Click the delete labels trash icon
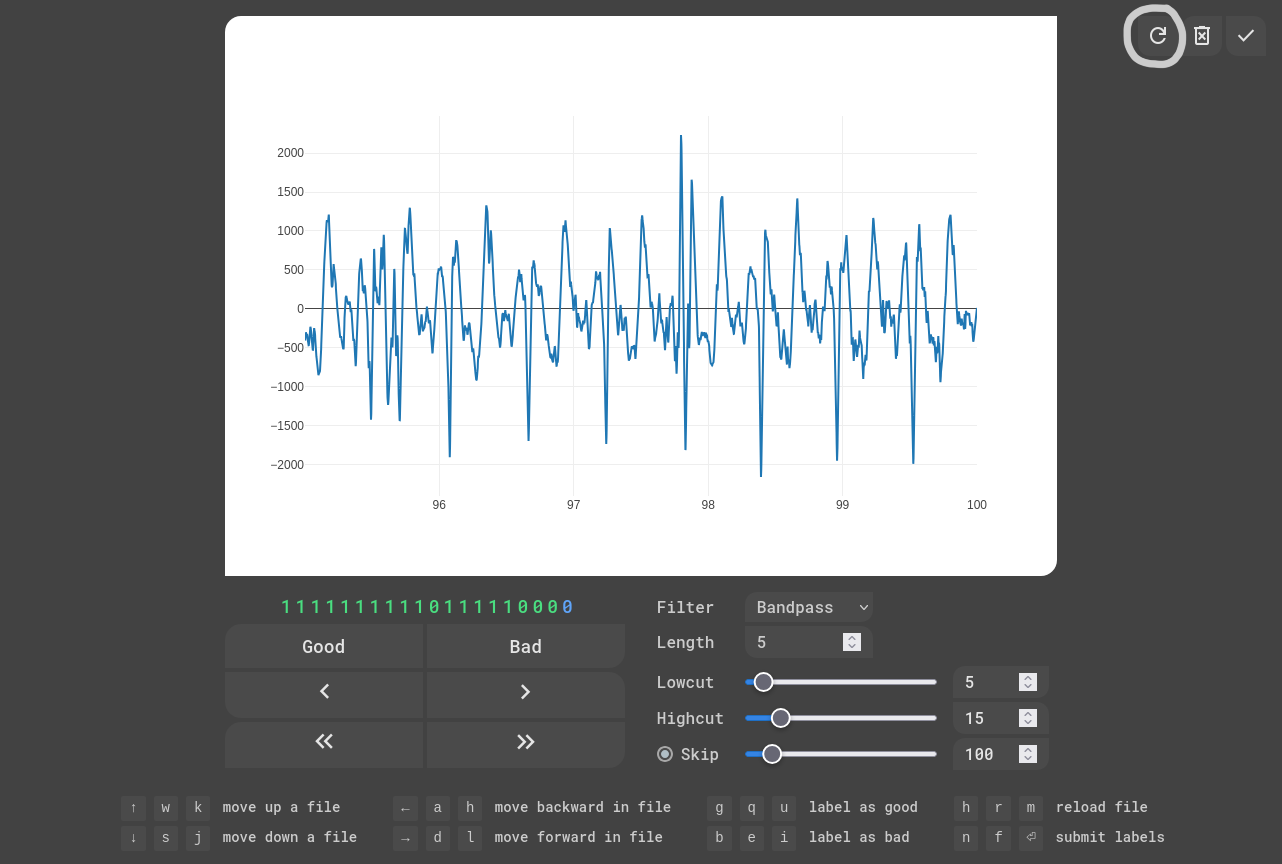 1202,36
